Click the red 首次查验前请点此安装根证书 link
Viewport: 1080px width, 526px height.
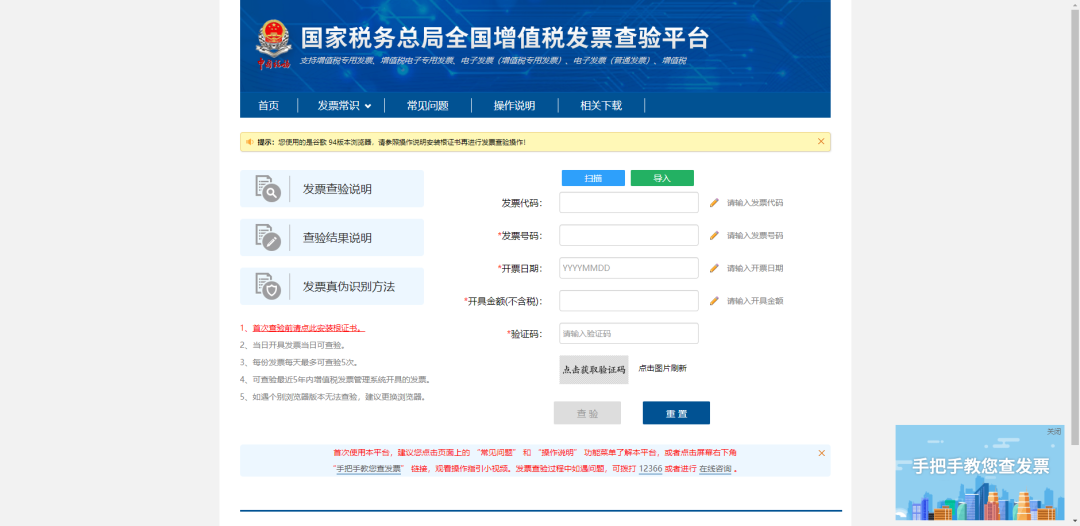309,328
